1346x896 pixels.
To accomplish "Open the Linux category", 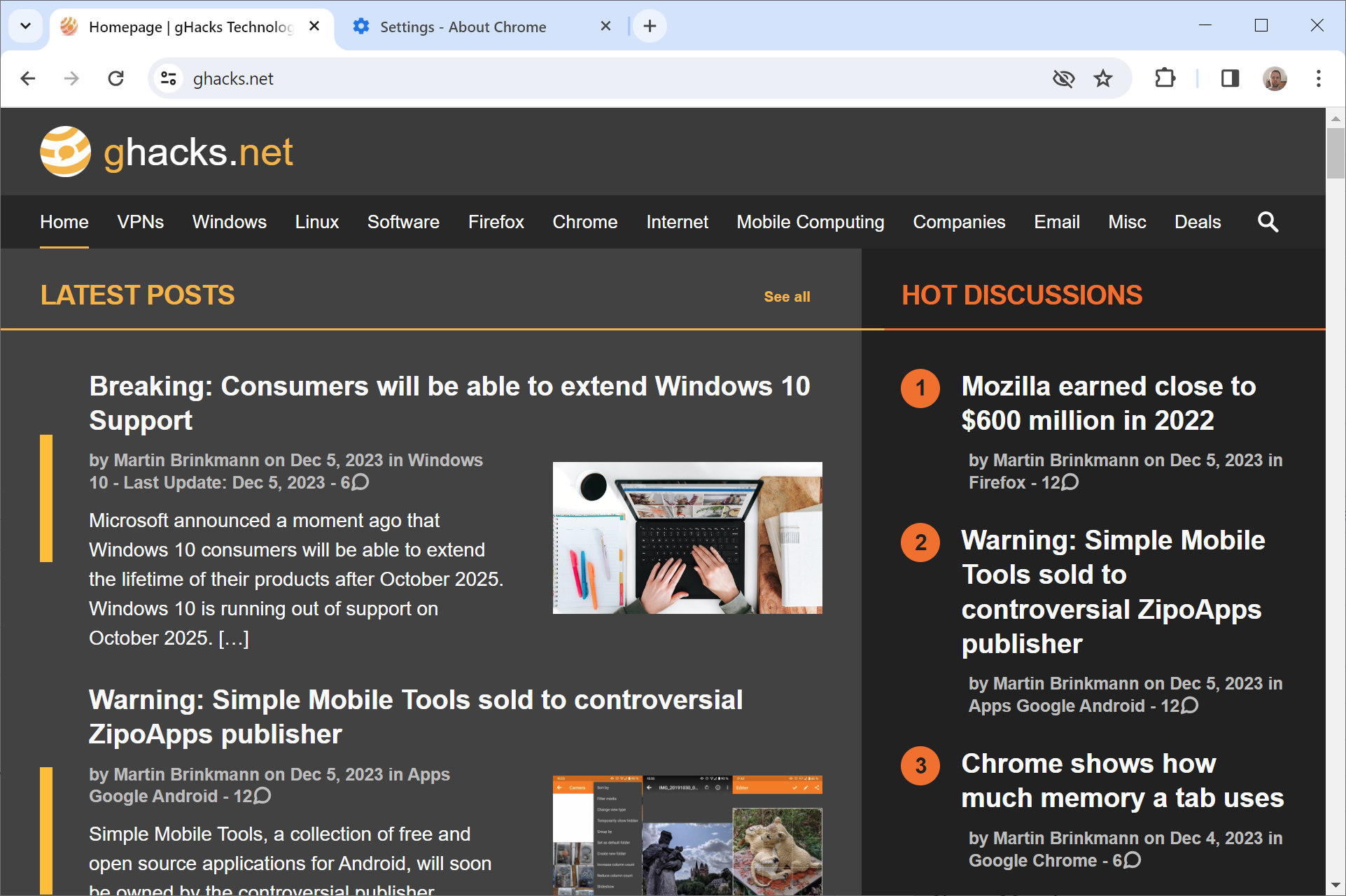I will [317, 223].
